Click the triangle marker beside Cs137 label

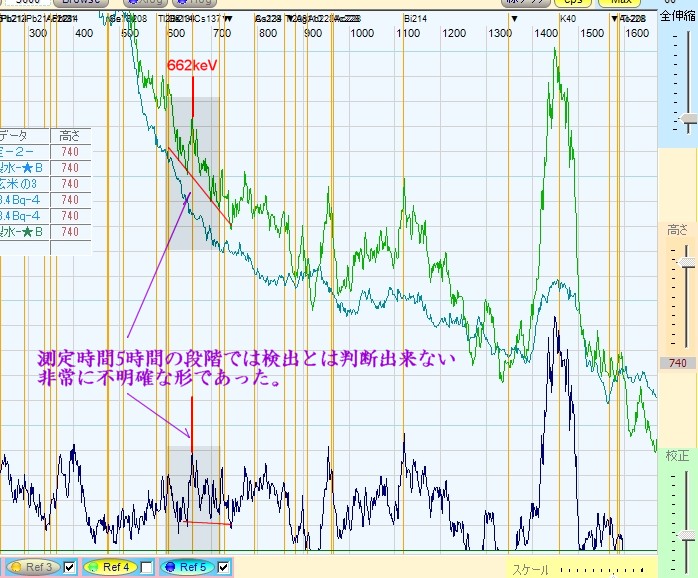tap(227, 19)
